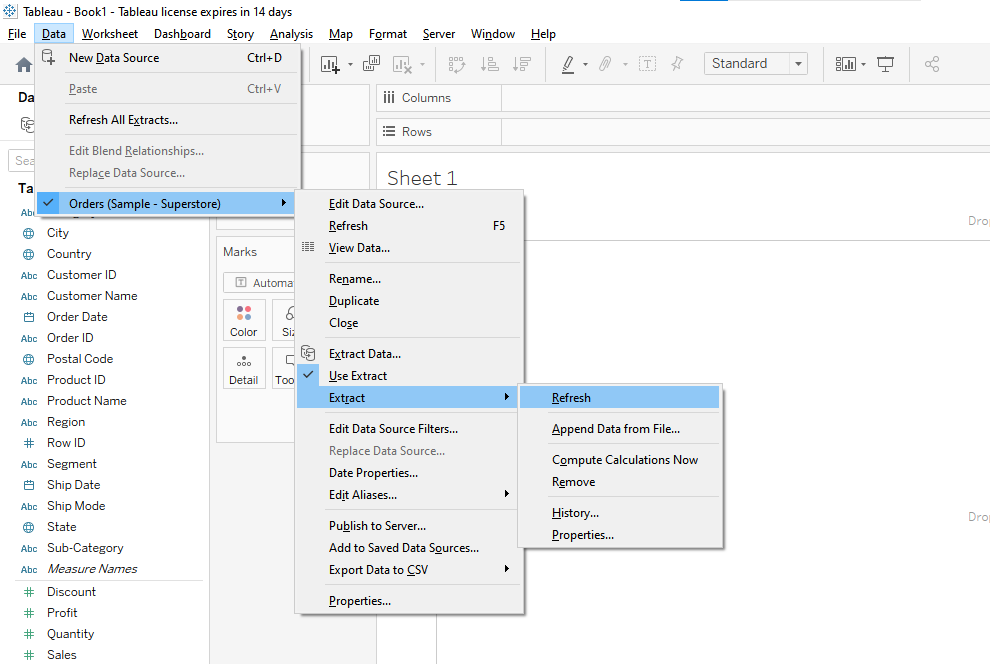Click the Sheet 1 title
The width and height of the screenshot is (990, 664).
point(422,178)
